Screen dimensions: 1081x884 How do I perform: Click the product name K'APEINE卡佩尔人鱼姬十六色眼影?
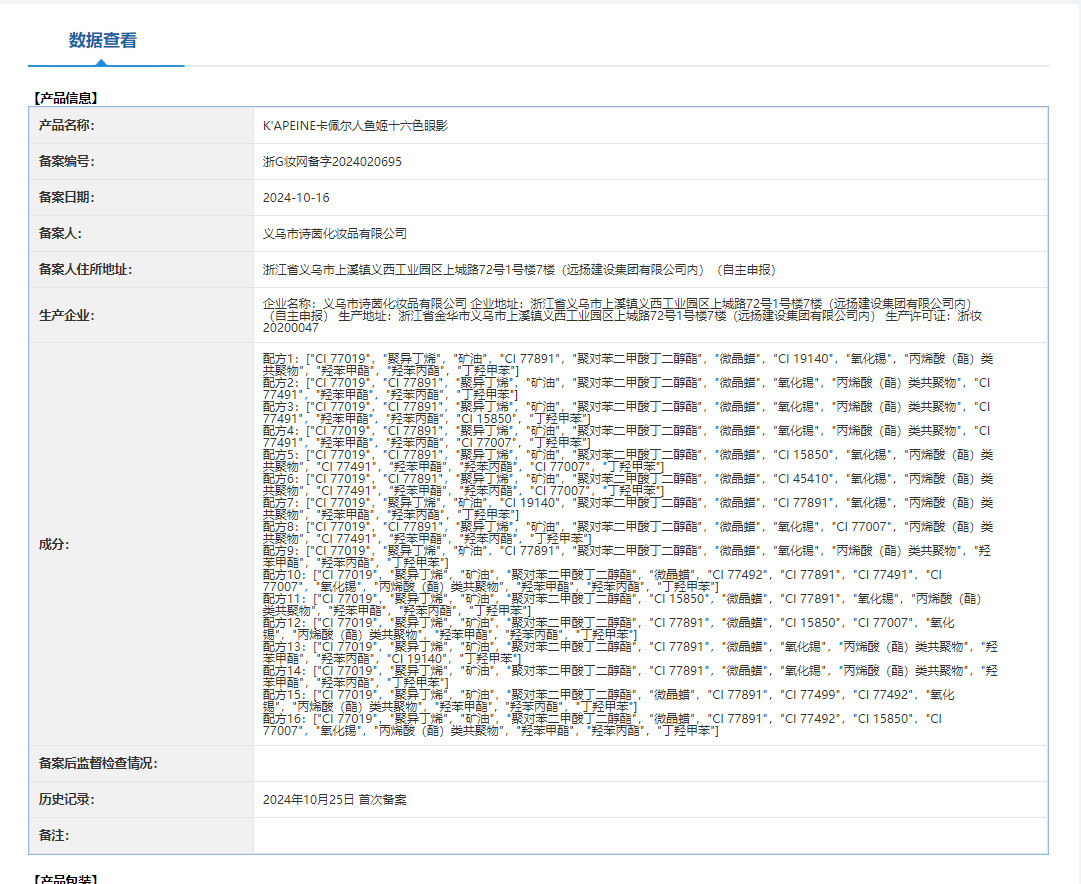coord(355,125)
